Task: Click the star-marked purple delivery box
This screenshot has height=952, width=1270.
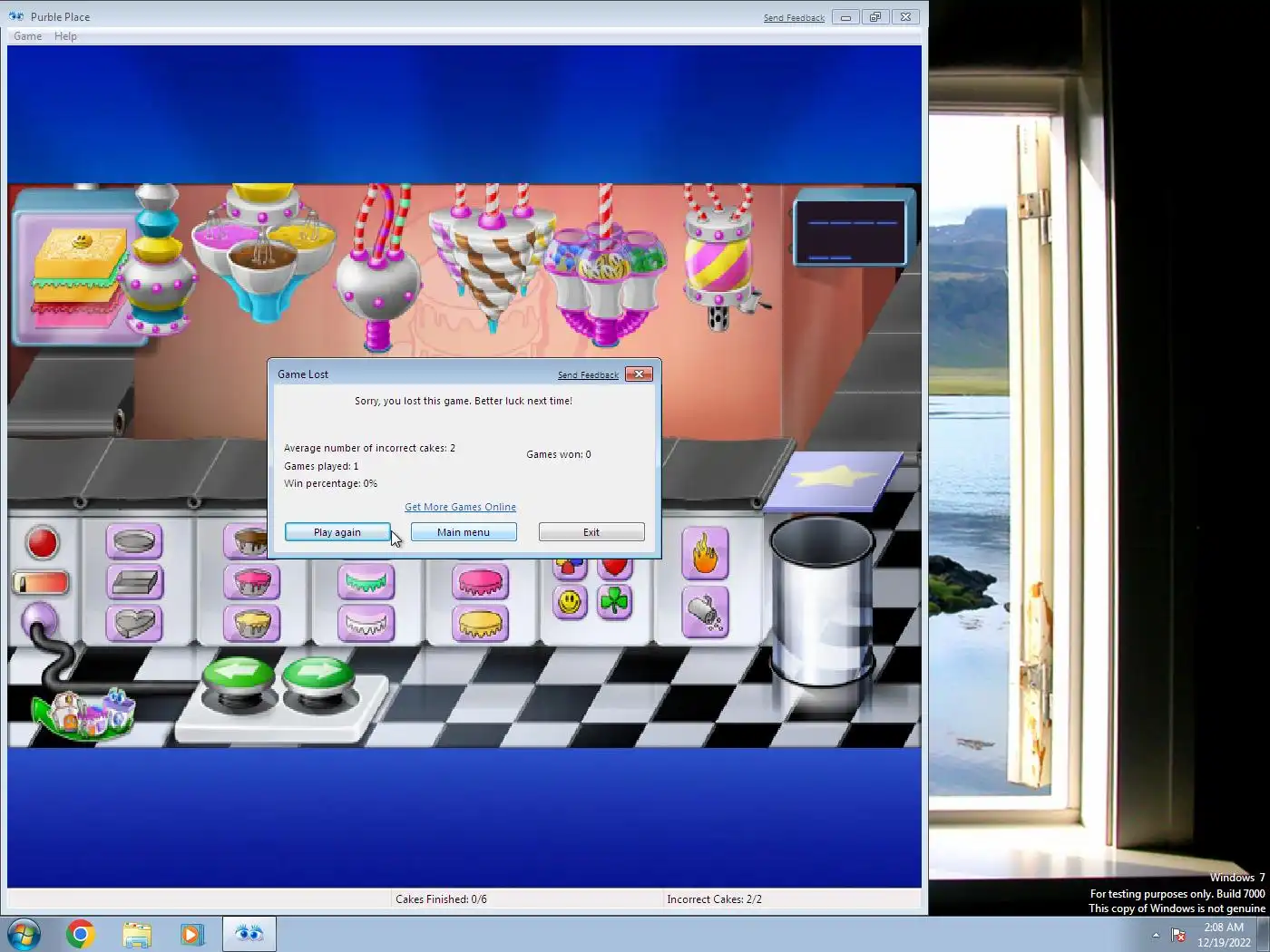Action: pyautogui.click(x=835, y=481)
